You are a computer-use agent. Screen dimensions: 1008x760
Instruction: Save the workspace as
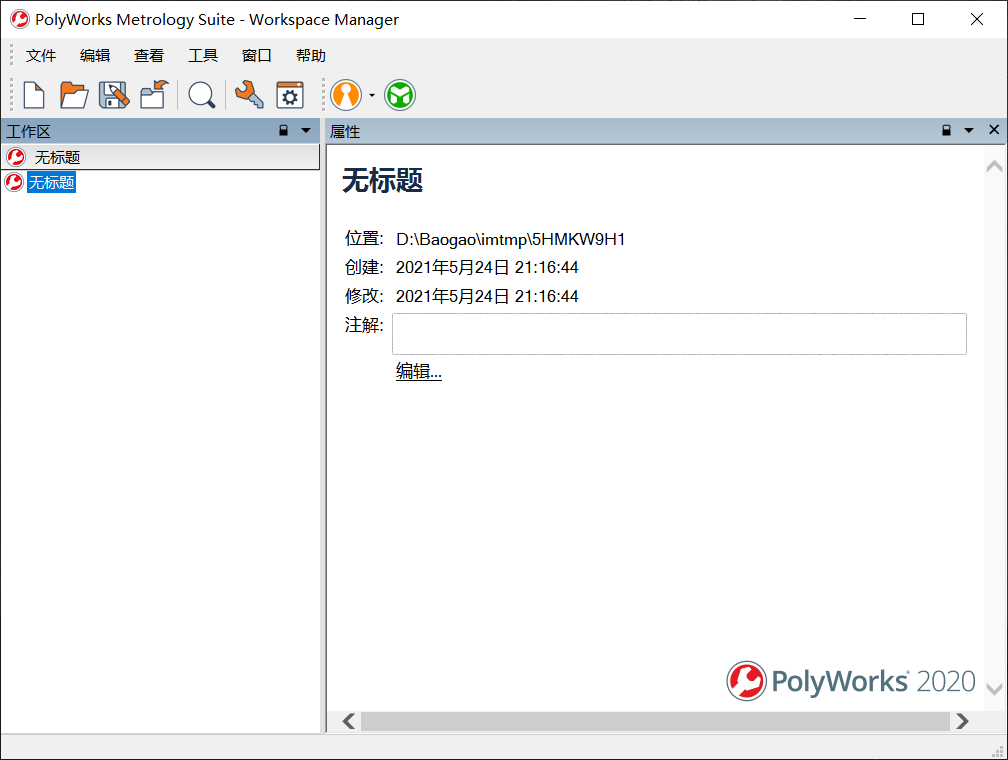[x=113, y=94]
